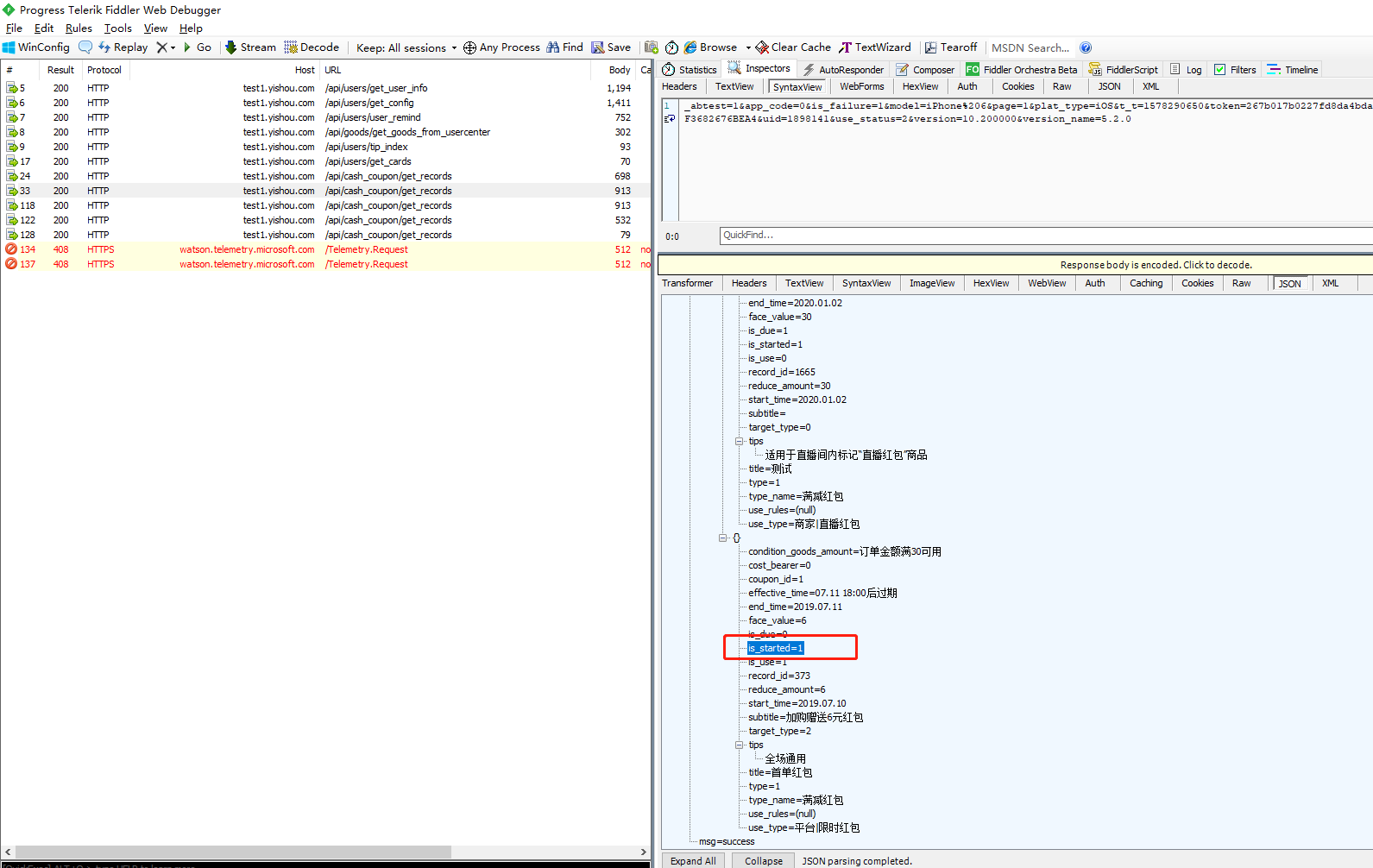Switch to the Statistics tab
The height and width of the screenshot is (868, 1373).
pos(690,70)
